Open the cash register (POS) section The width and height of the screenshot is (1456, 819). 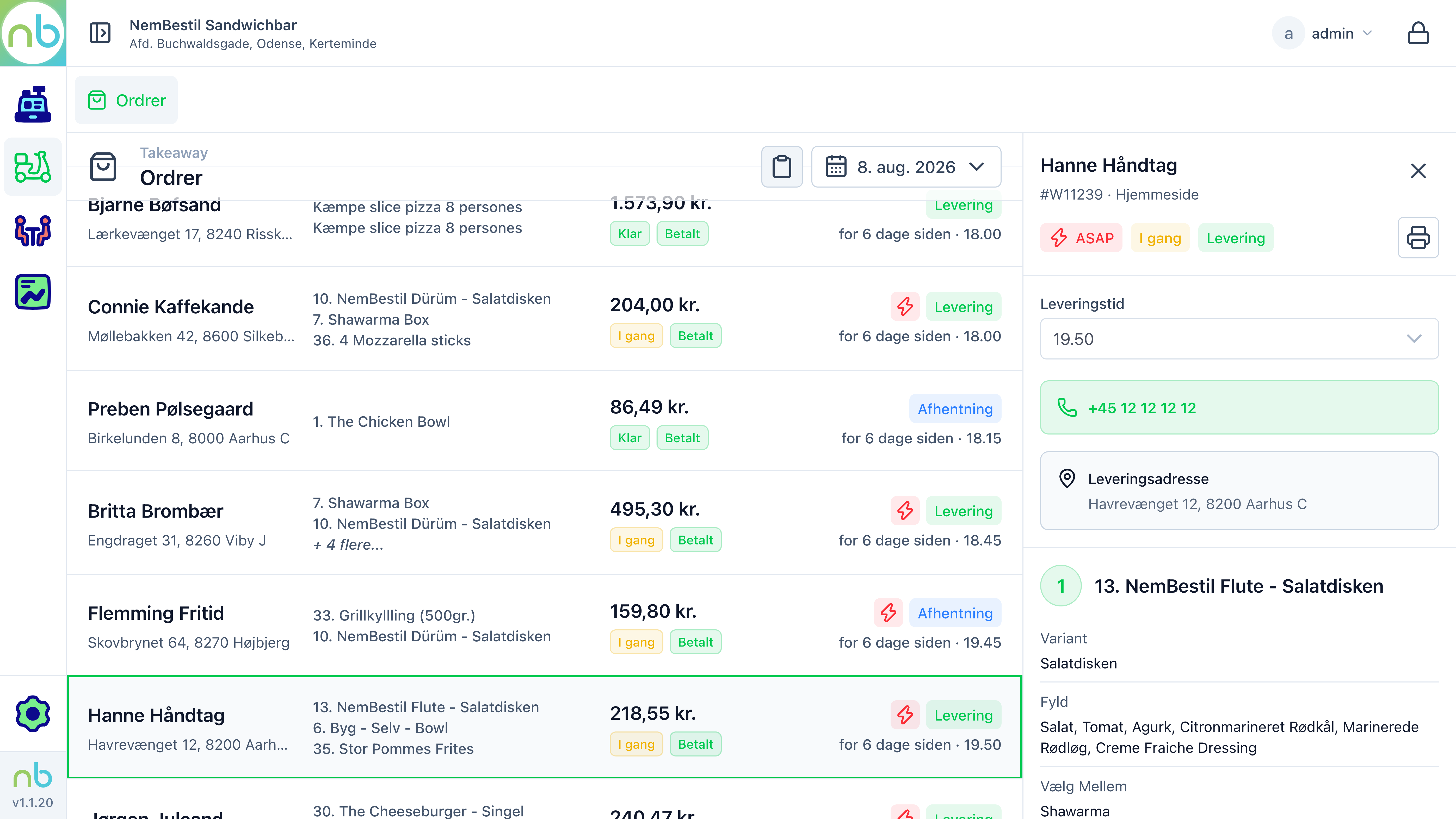point(33,104)
